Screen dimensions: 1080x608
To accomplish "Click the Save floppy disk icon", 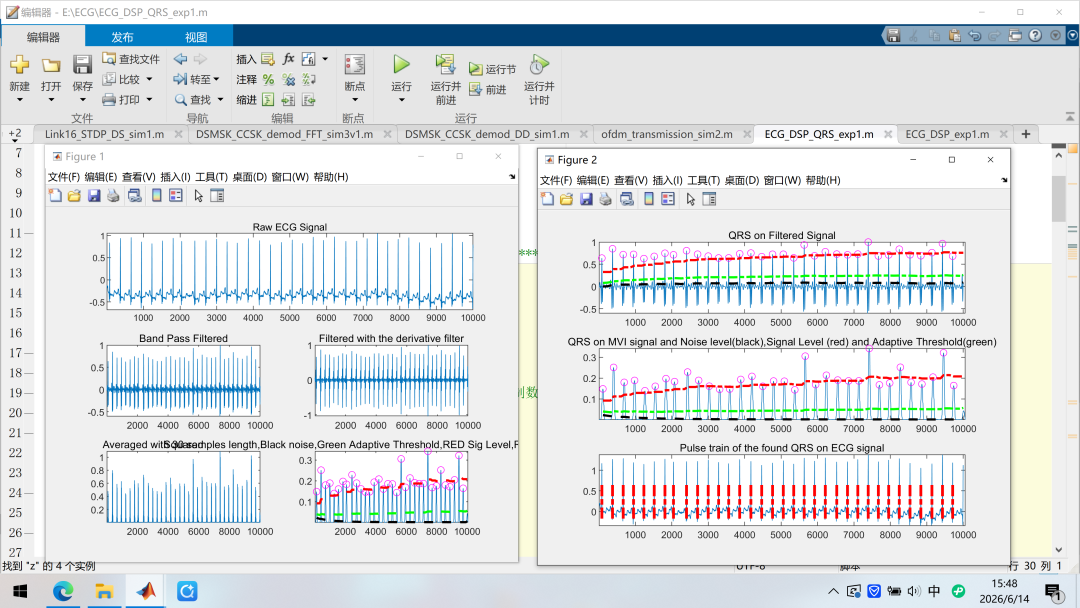I will [82, 65].
